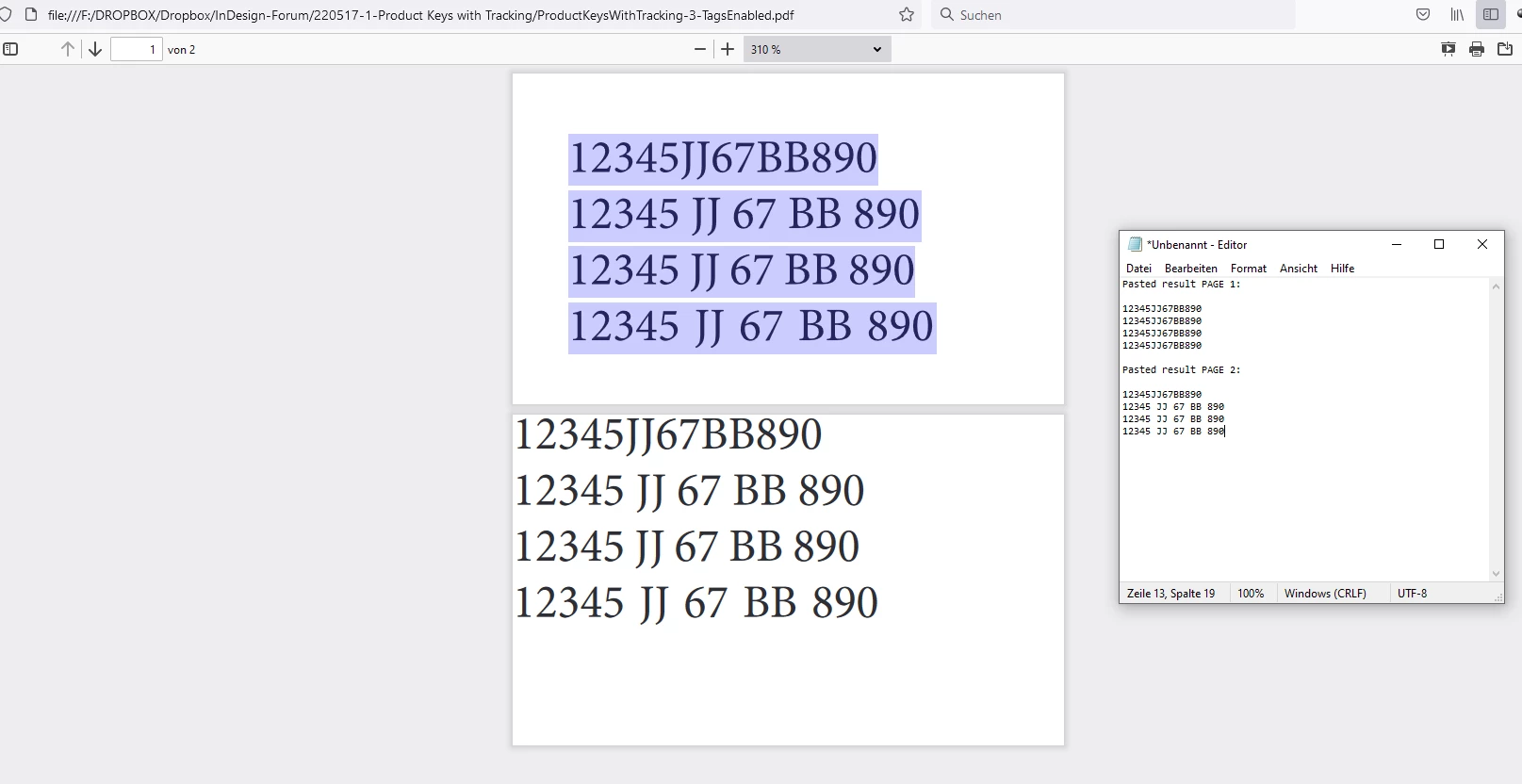Show Firefox sidebars icon
The height and width of the screenshot is (784, 1522).
[x=1491, y=14]
